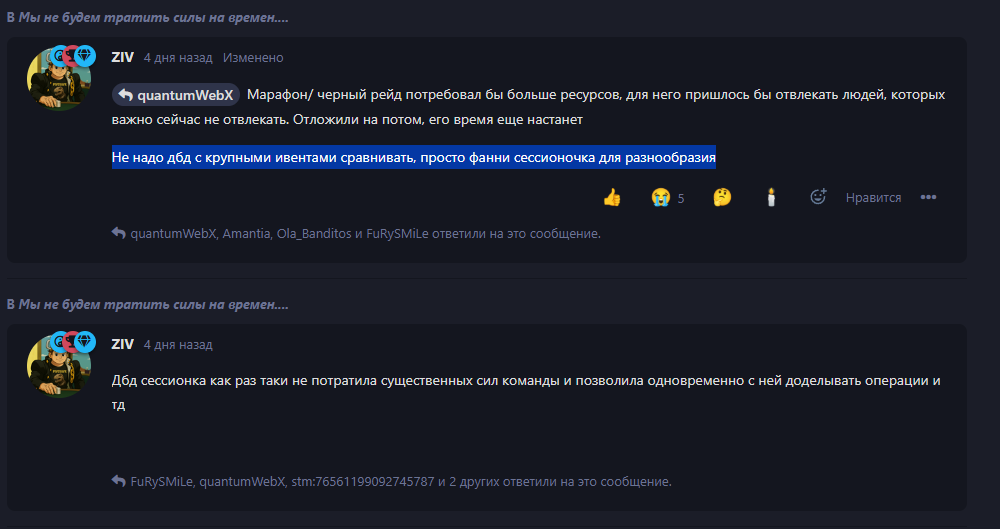Open the thread title link above the Дбд сессионка post

click(153, 305)
